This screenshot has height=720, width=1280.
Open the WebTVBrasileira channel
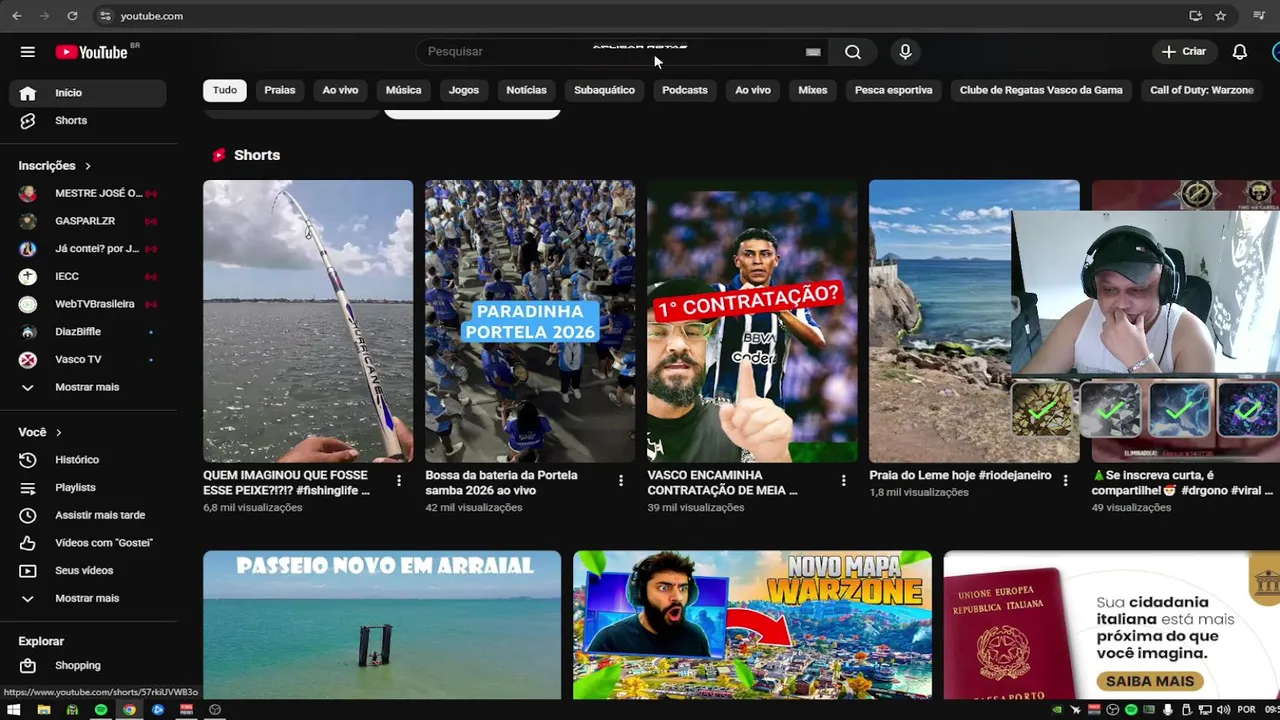click(x=88, y=304)
